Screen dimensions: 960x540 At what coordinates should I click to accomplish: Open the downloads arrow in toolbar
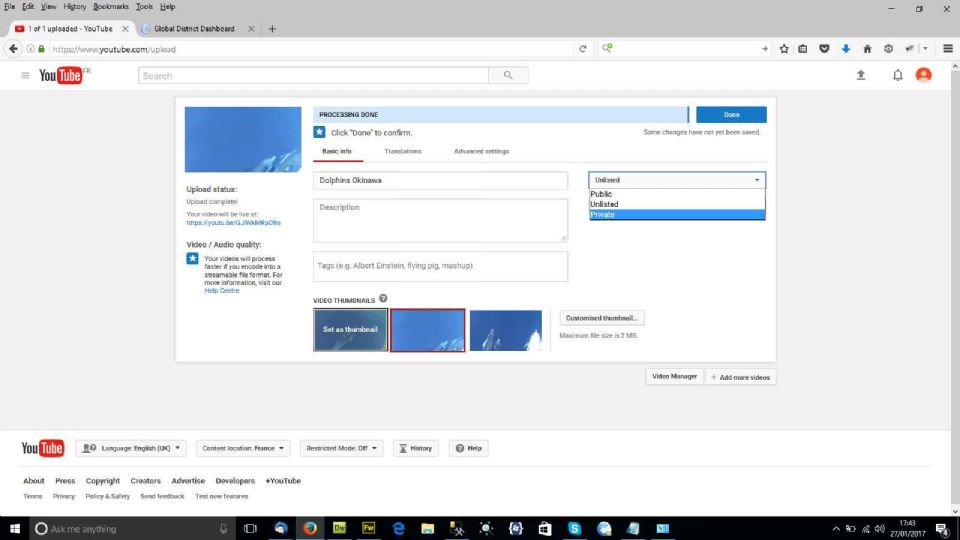(x=846, y=49)
